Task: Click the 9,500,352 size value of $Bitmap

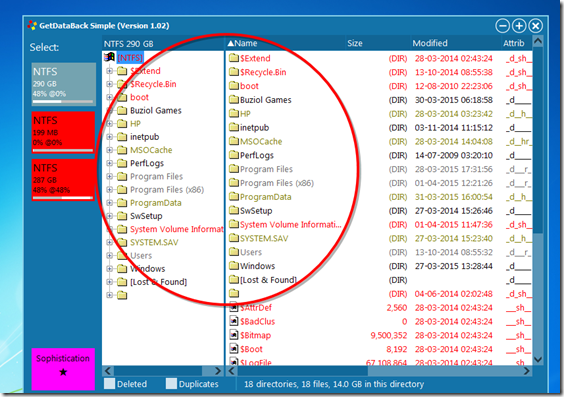Action: tap(388, 336)
